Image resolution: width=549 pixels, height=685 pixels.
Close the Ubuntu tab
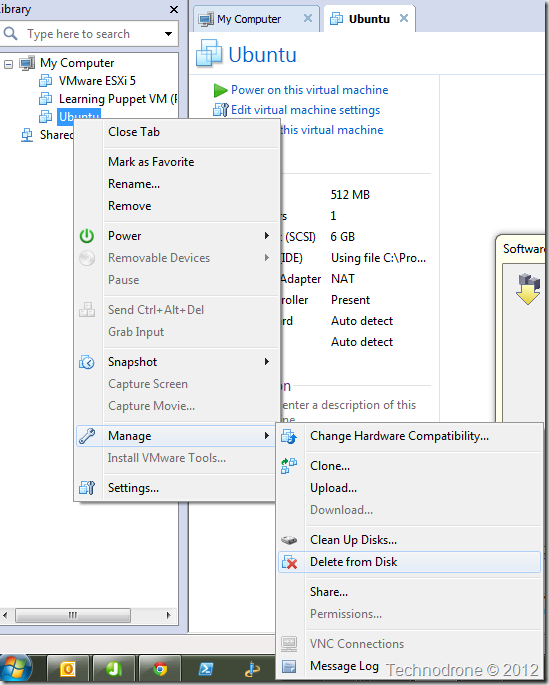[404, 18]
